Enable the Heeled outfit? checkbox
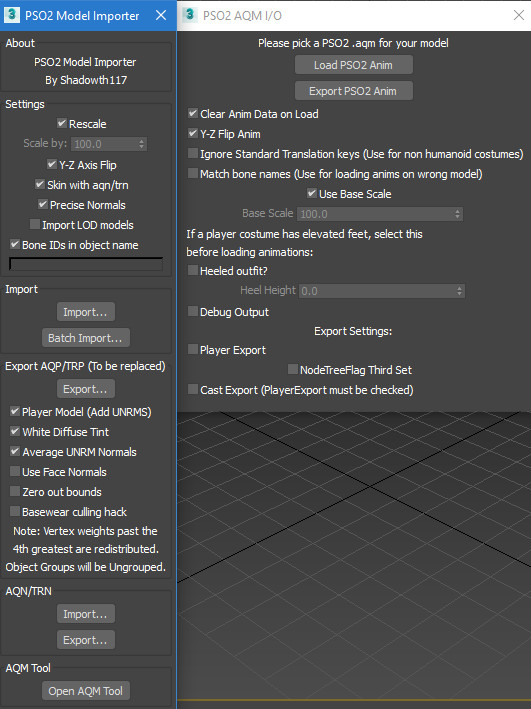531x709 pixels. (193, 270)
